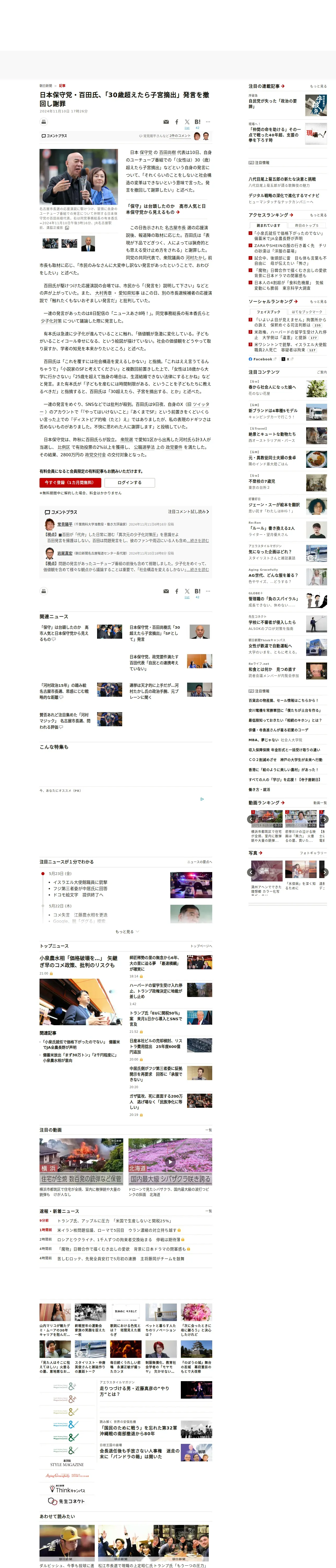
Task: Open the more options ellipsis icon at top
Action: click(x=208, y=122)
